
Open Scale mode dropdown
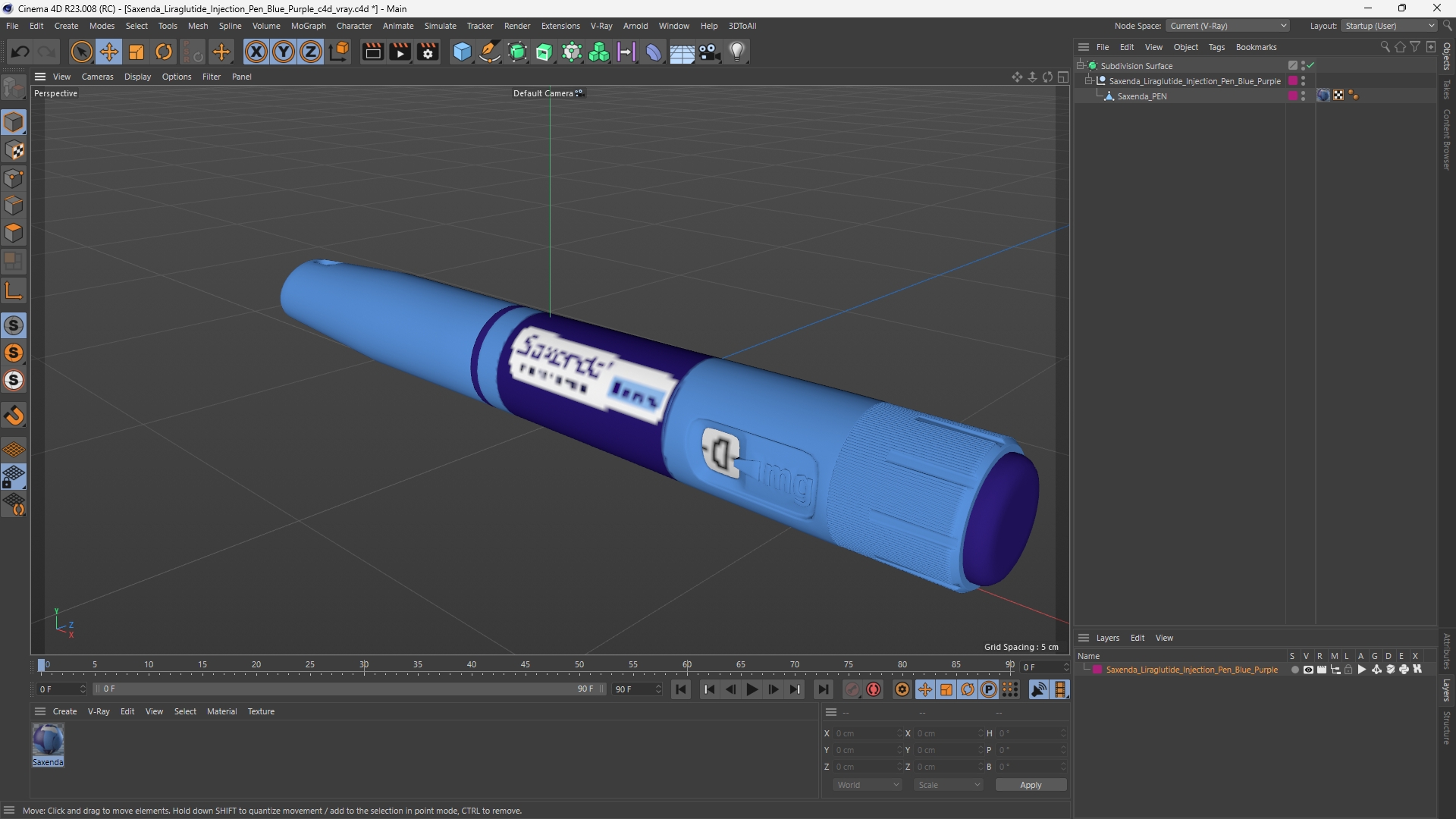tap(949, 785)
